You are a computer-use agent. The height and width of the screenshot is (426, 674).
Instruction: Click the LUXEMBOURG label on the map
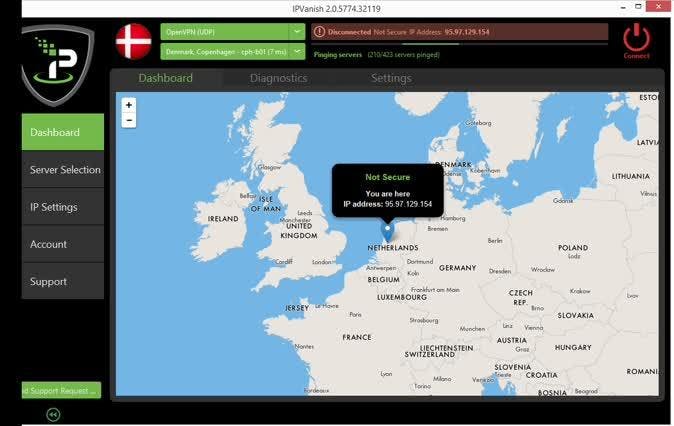pos(402,297)
